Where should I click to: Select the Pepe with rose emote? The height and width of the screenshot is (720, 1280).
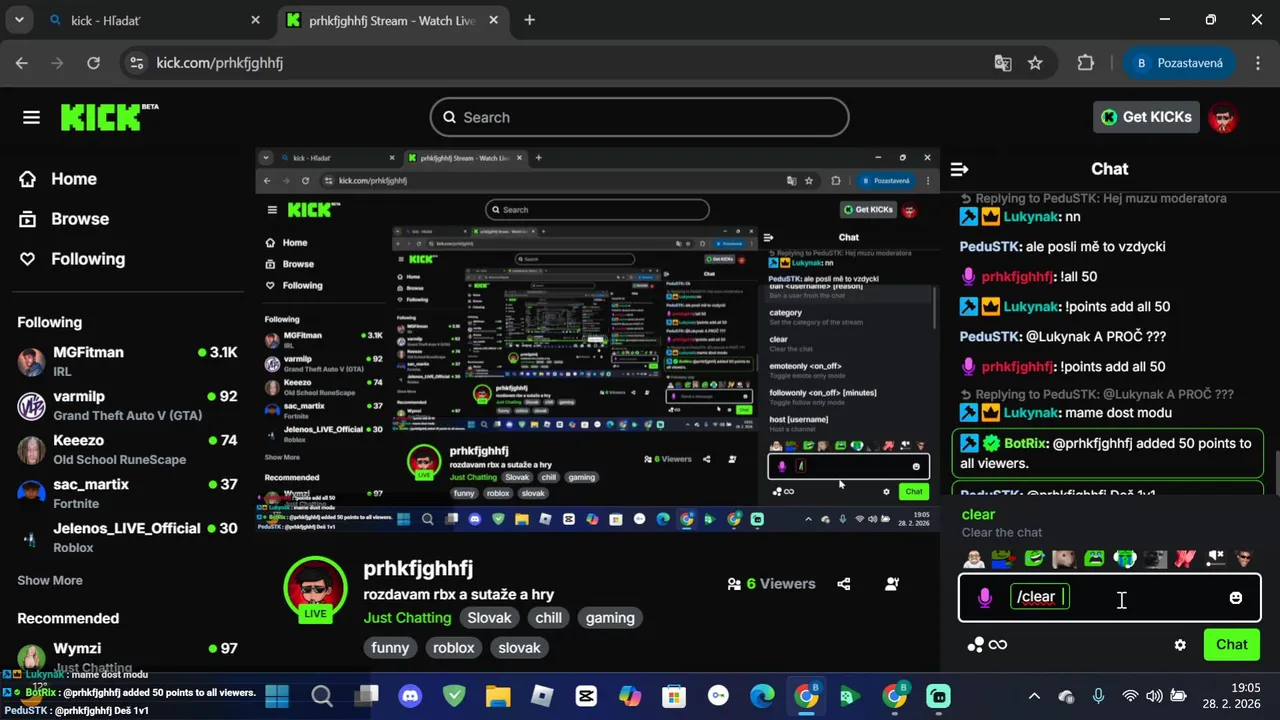click(1004, 558)
